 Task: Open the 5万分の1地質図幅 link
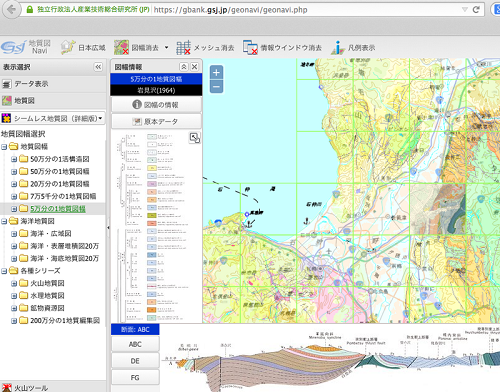click(58, 209)
